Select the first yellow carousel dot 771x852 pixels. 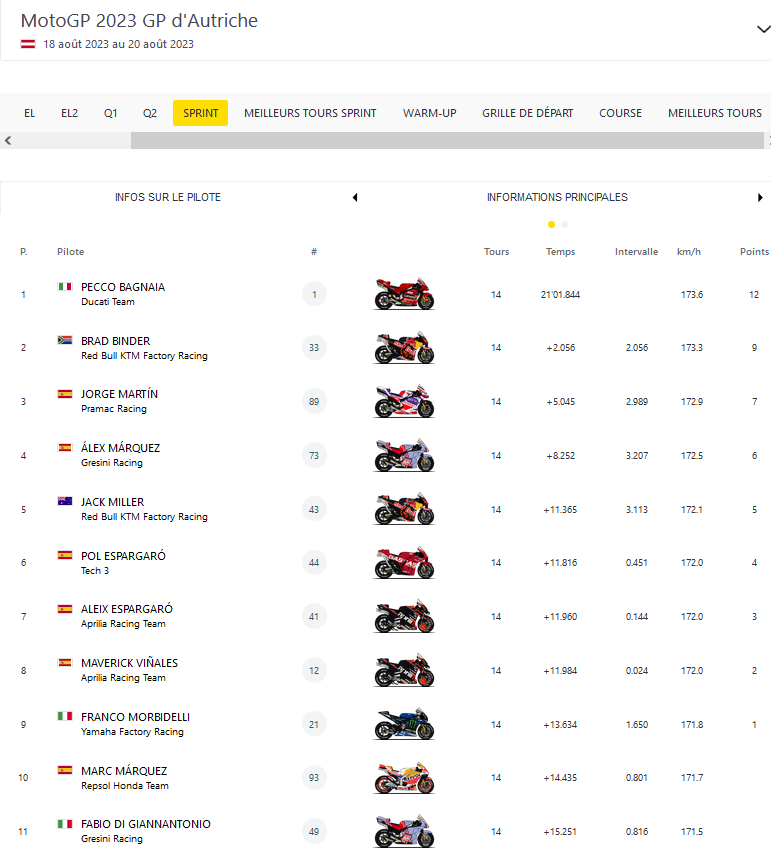(x=551, y=225)
